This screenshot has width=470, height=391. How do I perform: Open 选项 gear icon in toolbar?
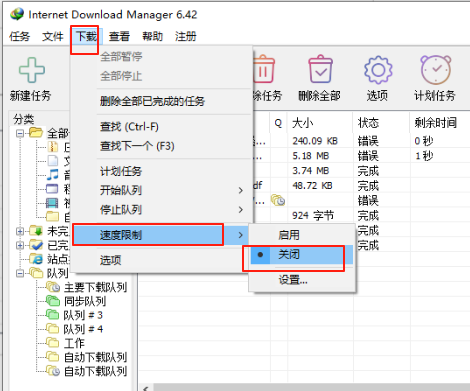click(x=378, y=70)
